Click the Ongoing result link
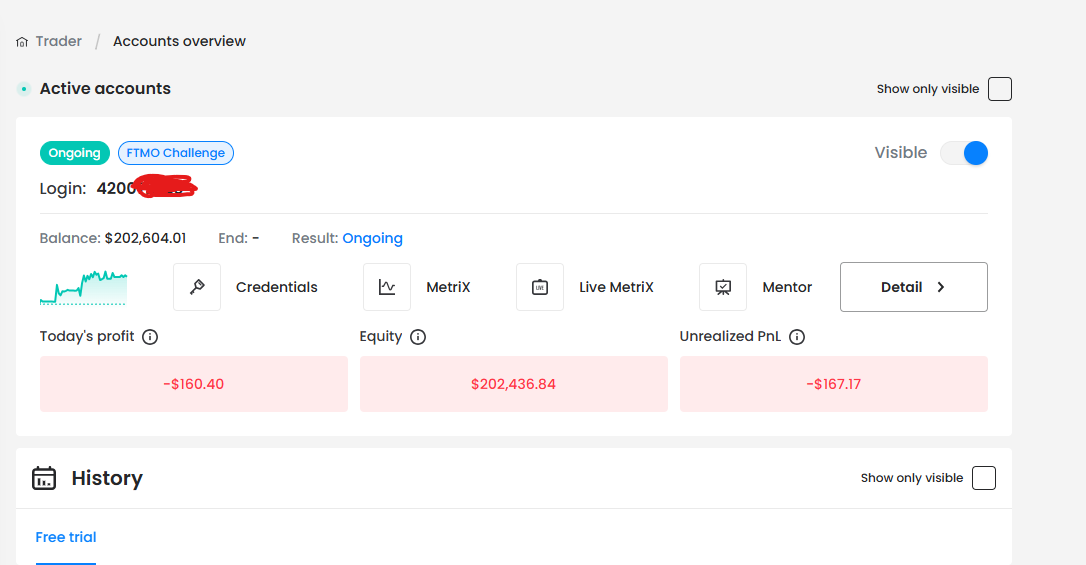Viewport: 1086px width, 565px height. [372, 238]
